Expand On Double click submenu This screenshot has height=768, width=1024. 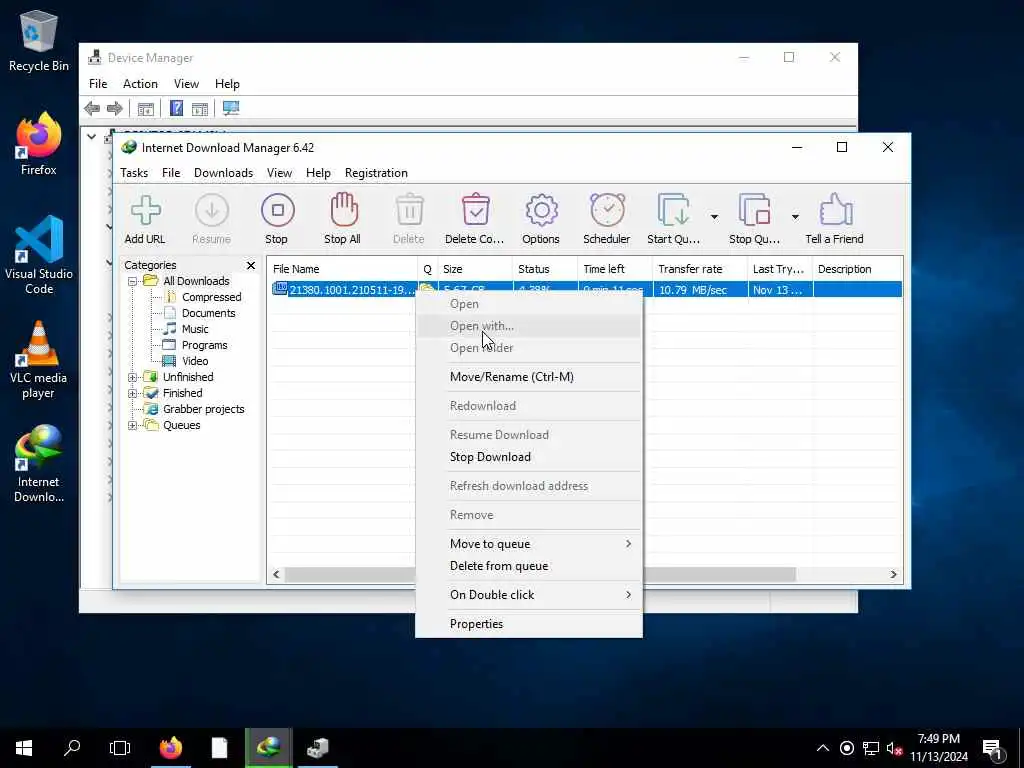[x=529, y=595]
